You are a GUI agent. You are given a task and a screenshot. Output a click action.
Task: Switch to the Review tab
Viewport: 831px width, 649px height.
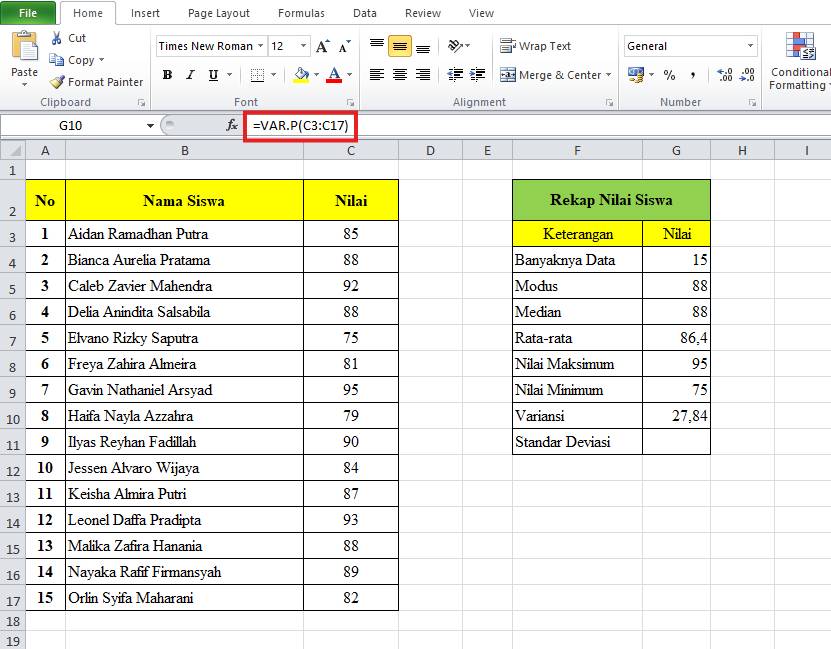(422, 13)
